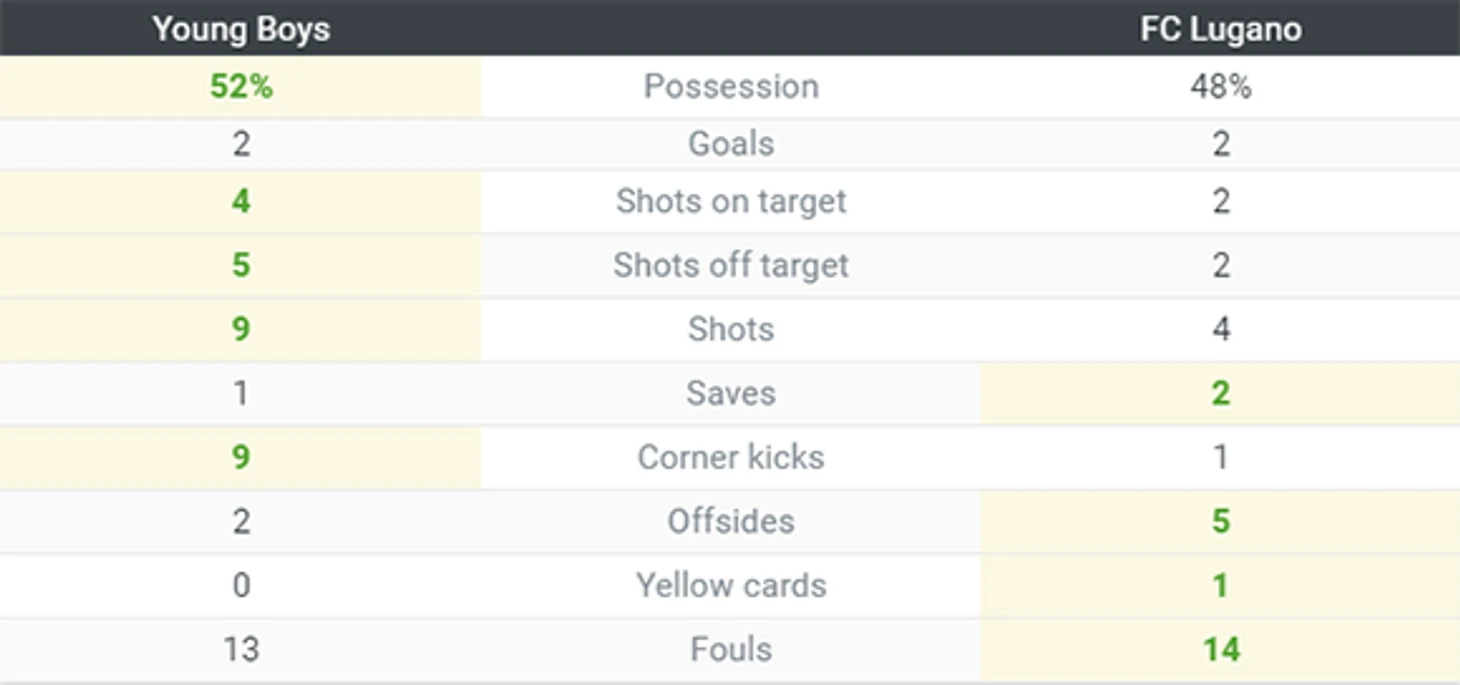Click the Corner kicks label
Viewport: 1460px width, 685px height.
pos(731,457)
